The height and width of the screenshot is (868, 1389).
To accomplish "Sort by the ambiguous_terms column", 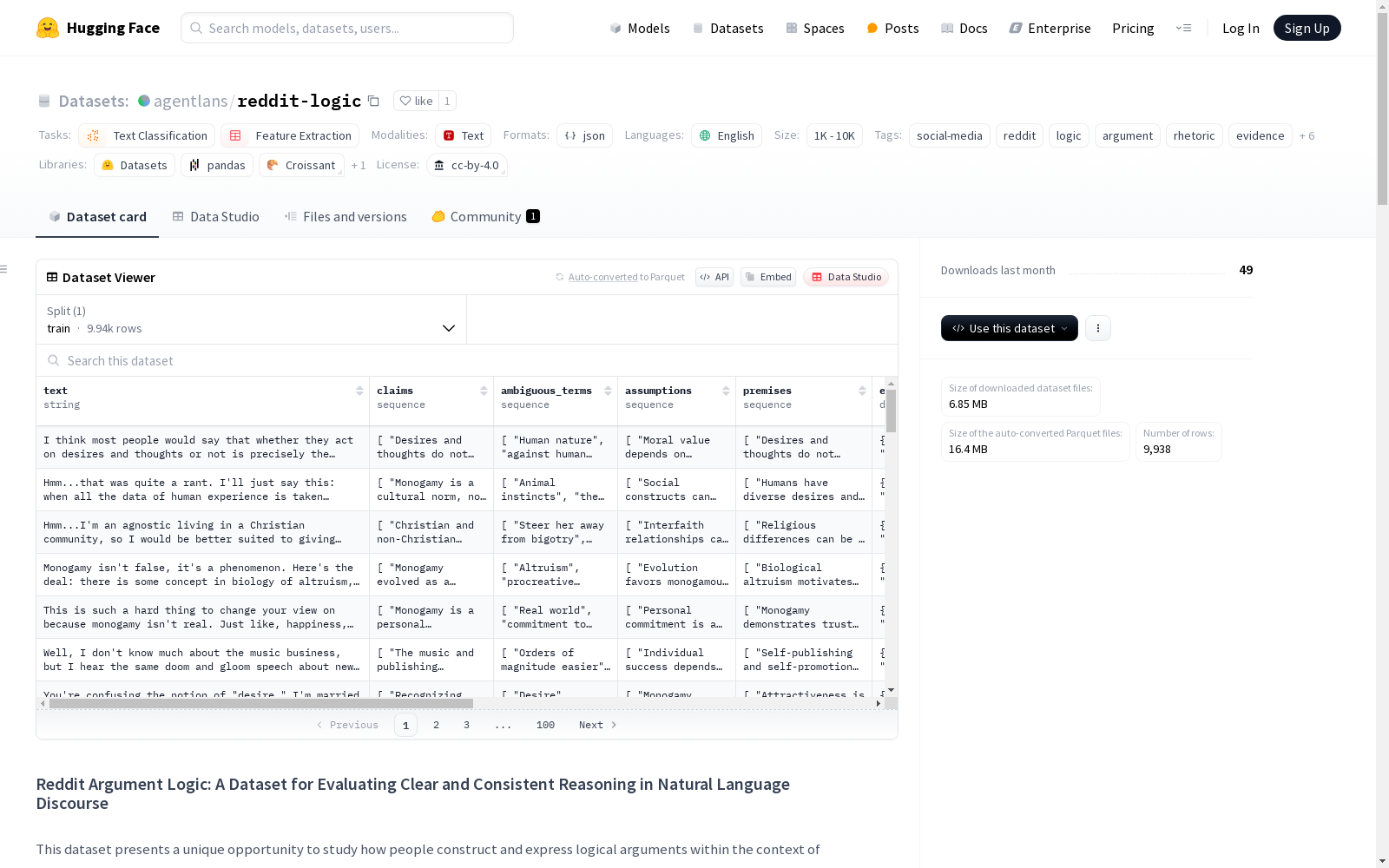I will tap(608, 391).
